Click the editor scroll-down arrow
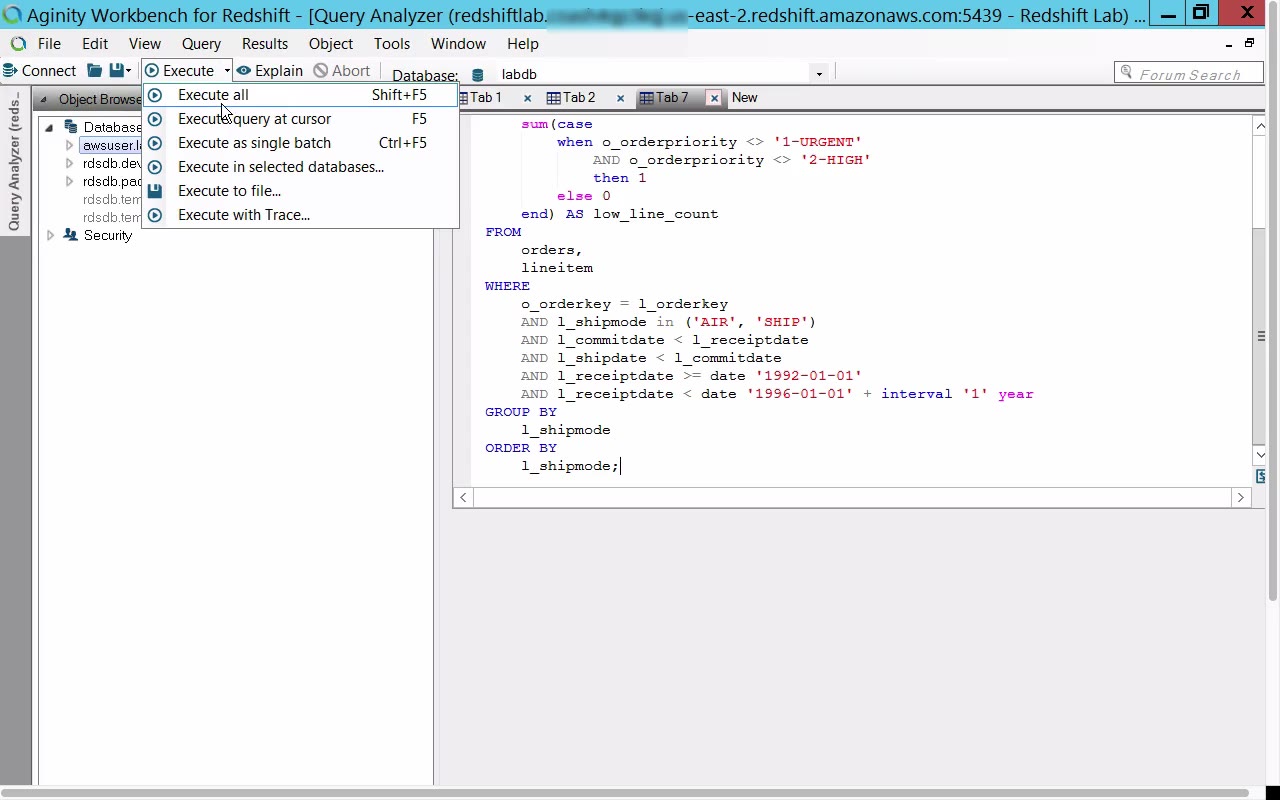Viewport: 1280px width, 800px height. click(1260, 455)
